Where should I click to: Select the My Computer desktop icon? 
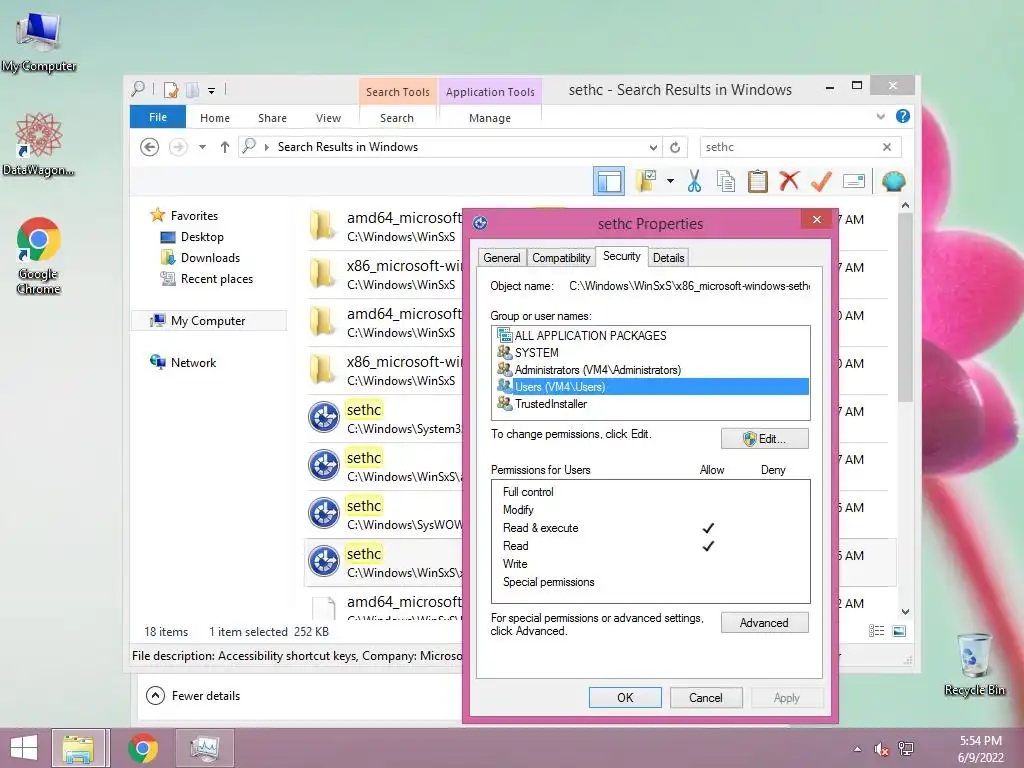coord(39,42)
